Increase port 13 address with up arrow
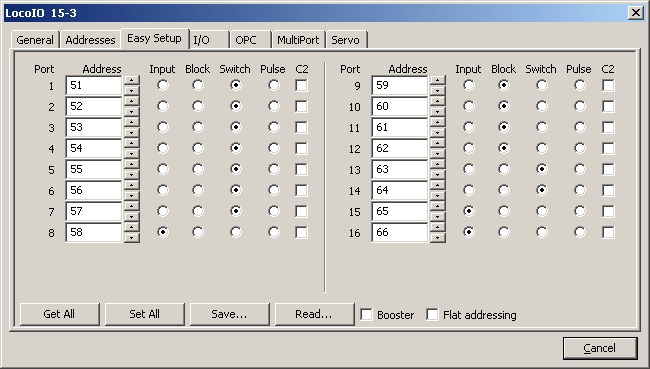The width and height of the screenshot is (650, 369). 437,165
